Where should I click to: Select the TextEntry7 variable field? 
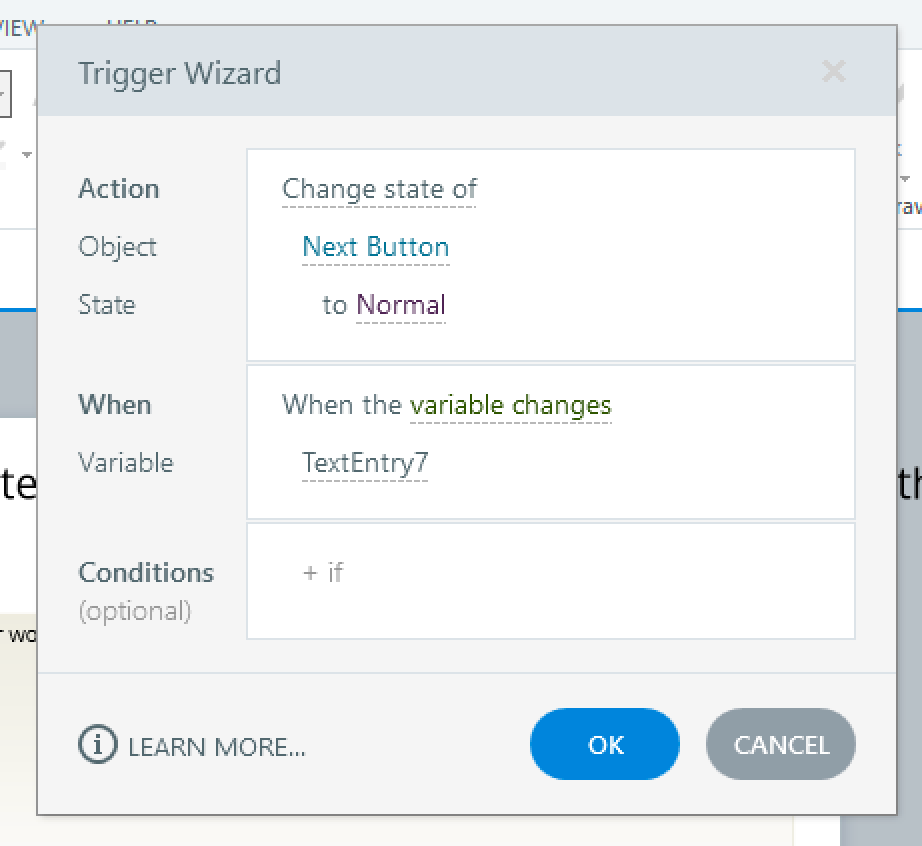[365, 463]
